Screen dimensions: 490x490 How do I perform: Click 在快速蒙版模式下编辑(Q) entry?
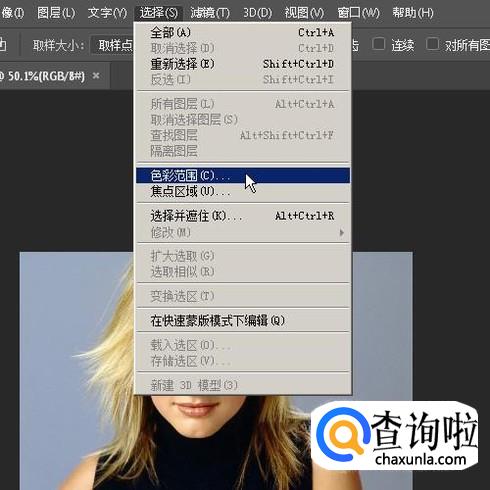pos(243,321)
